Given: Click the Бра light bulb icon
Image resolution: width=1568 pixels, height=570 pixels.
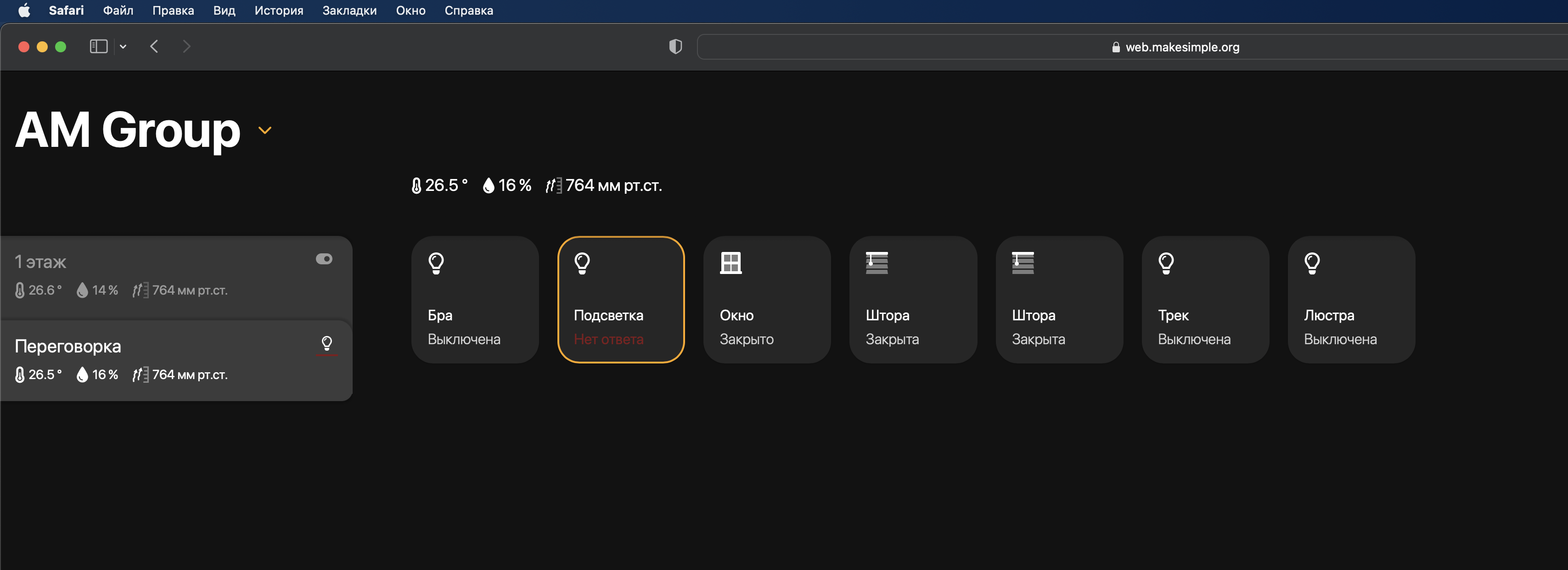Looking at the screenshot, I should coord(436,263).
